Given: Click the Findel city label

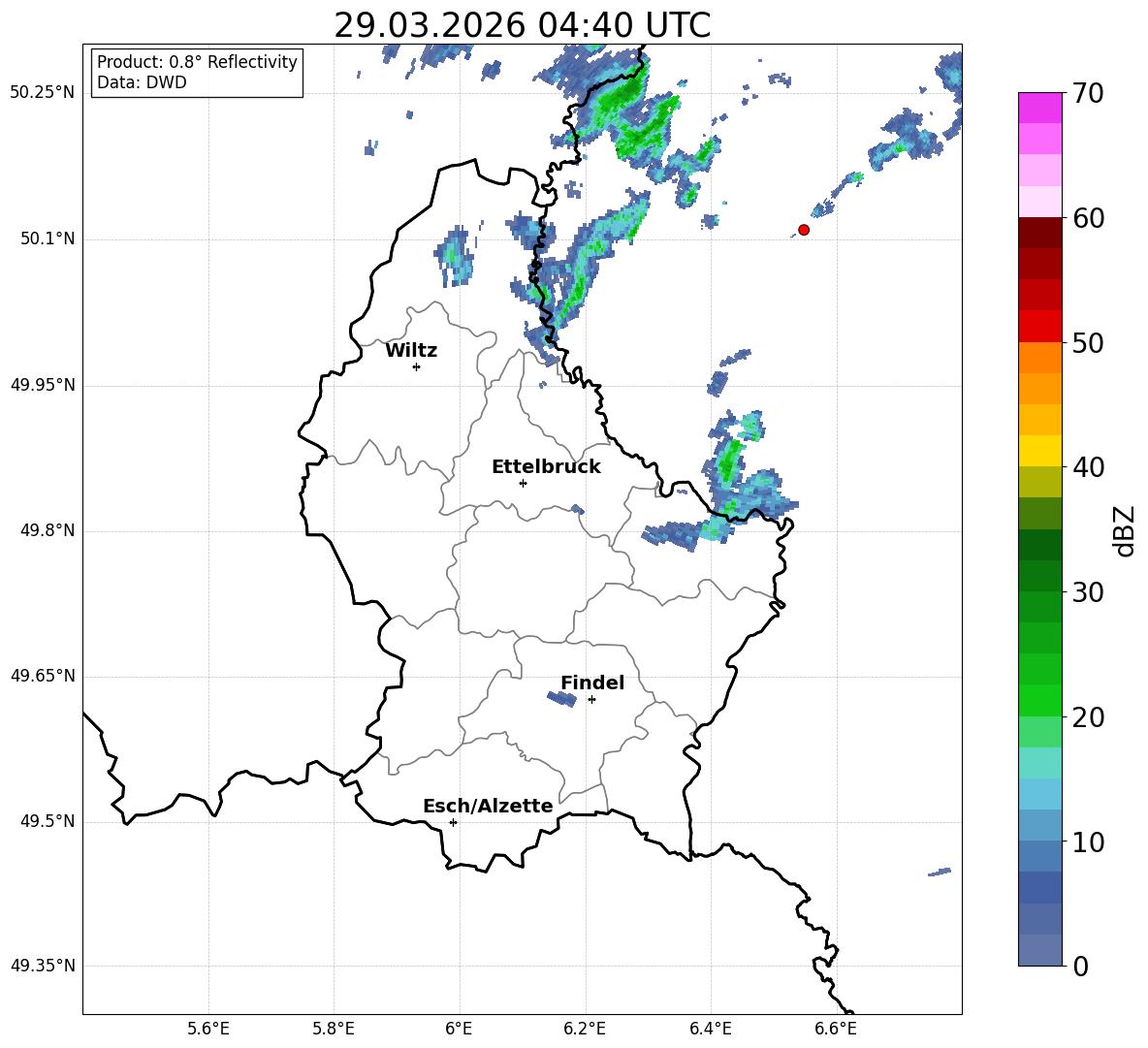Looking at the screenshot, I should pyautogui.click(x=592, y=683).
